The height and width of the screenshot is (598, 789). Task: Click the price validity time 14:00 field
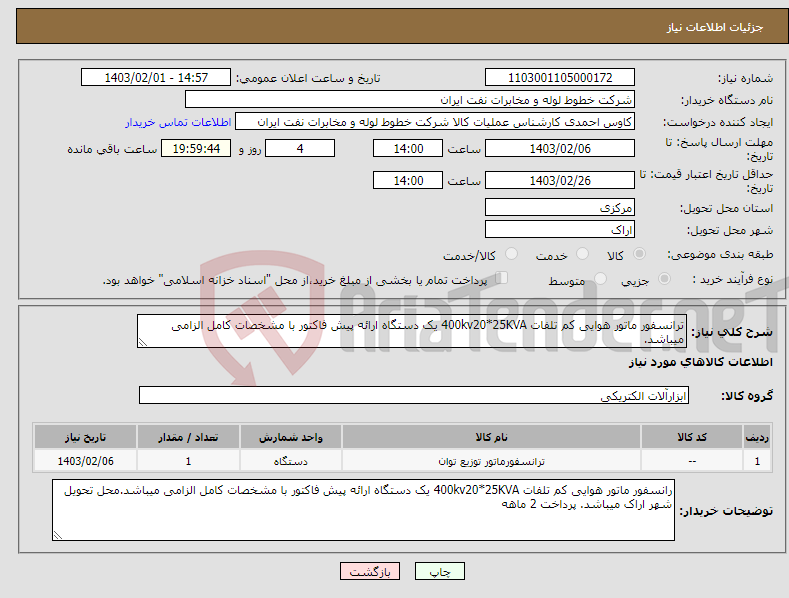point(408,180)
